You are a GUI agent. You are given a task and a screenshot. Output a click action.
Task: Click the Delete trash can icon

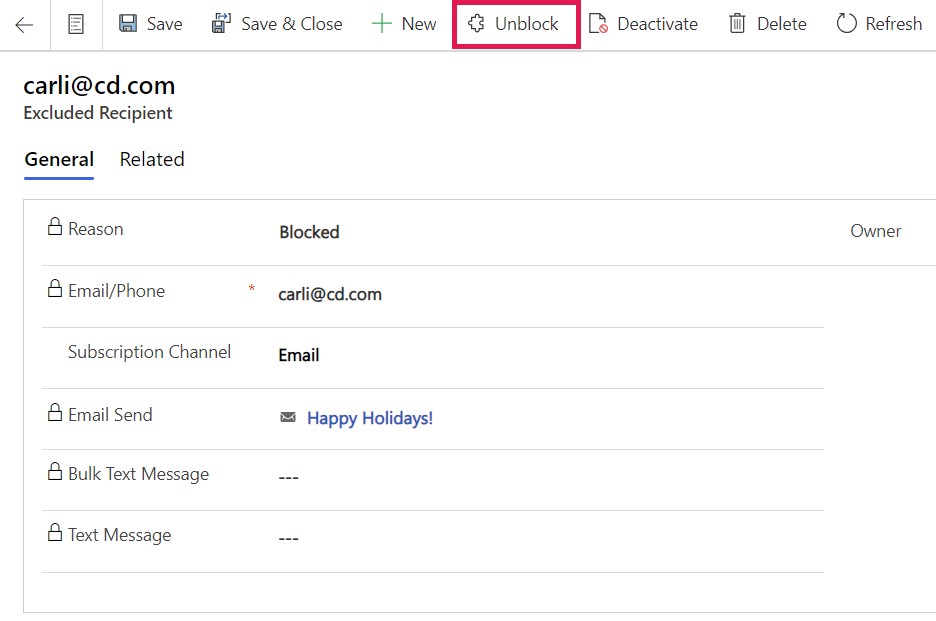click(737, 24)
